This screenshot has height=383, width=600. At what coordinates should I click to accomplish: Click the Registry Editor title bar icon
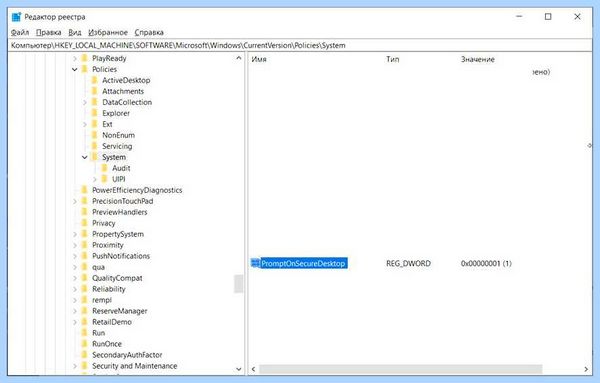pyautogui.click(x=16, y=17)
